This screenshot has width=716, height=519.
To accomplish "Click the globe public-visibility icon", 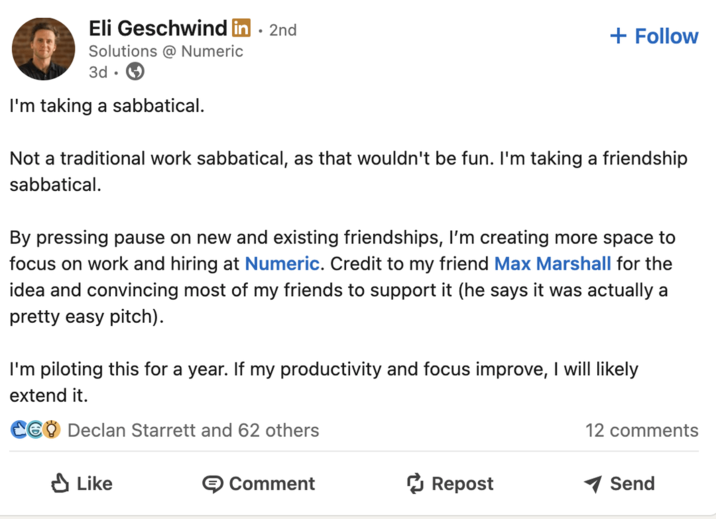I will [135, 72].
